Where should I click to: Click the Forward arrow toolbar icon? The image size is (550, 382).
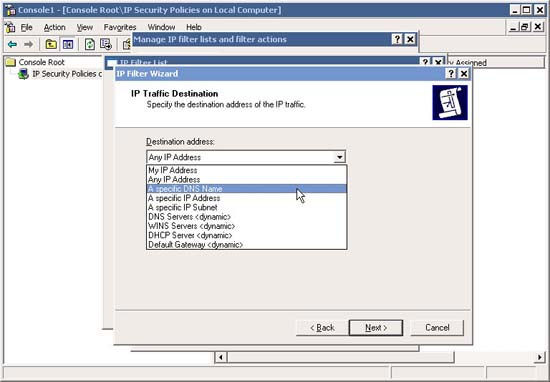pos(28,44)
